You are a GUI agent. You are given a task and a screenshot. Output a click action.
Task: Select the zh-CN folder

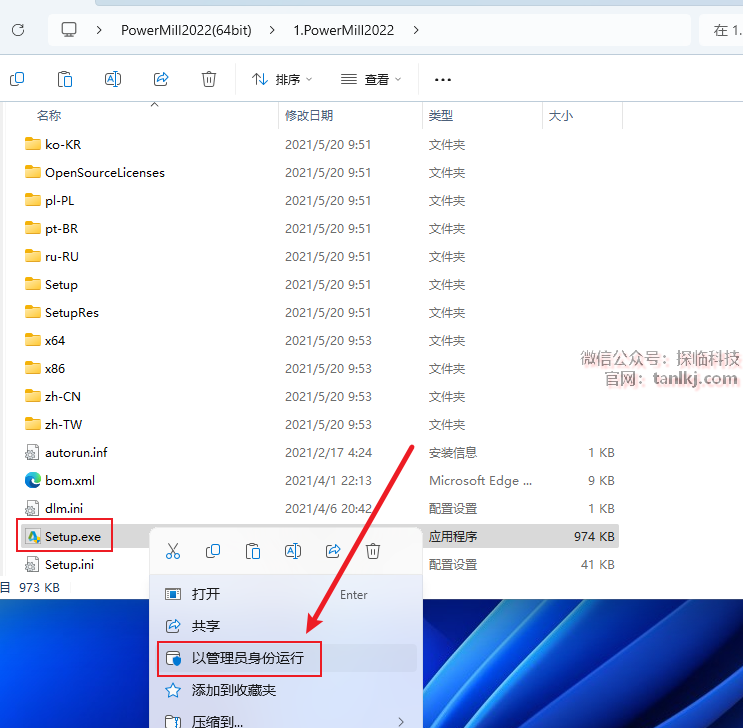point(63,396)
